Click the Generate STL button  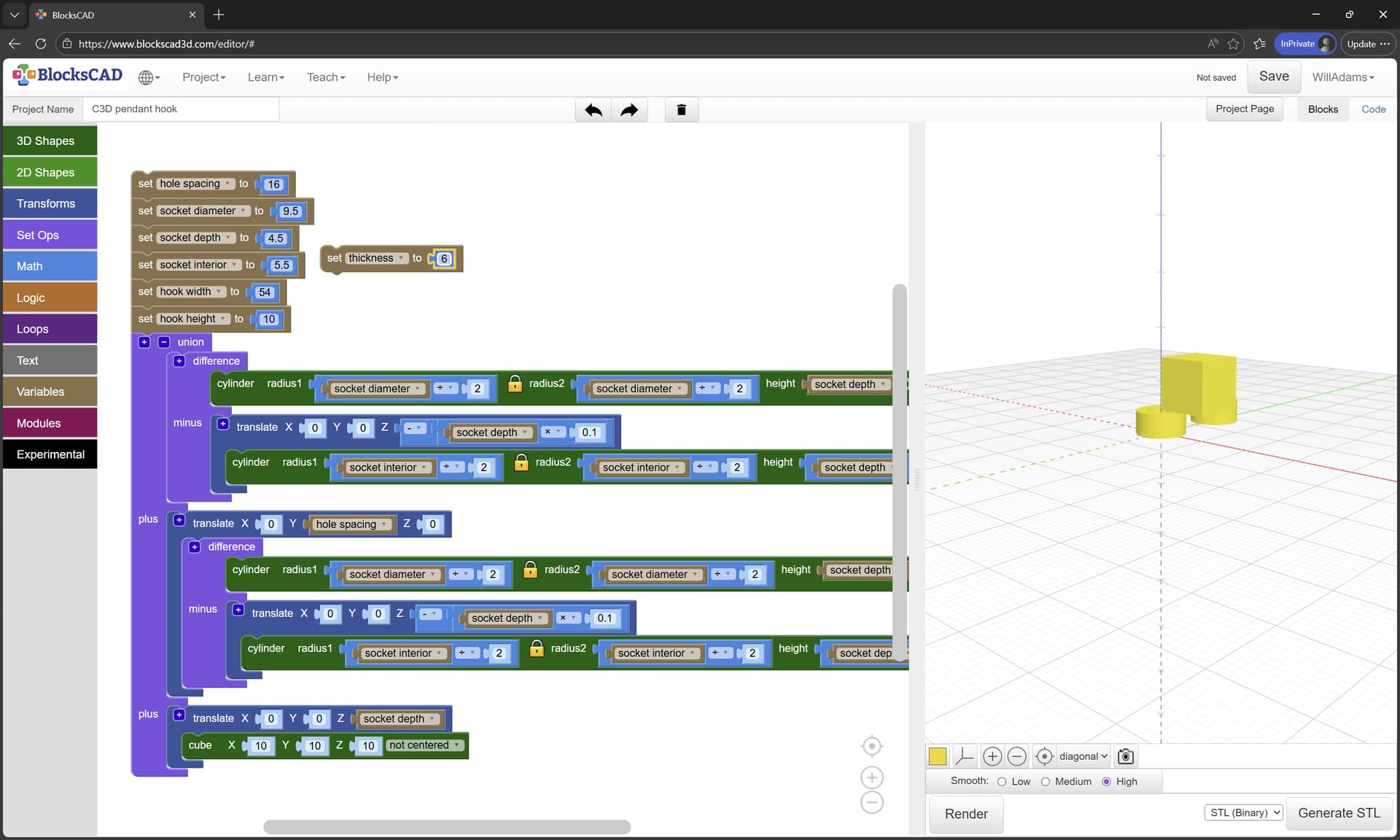(1338, 813)
